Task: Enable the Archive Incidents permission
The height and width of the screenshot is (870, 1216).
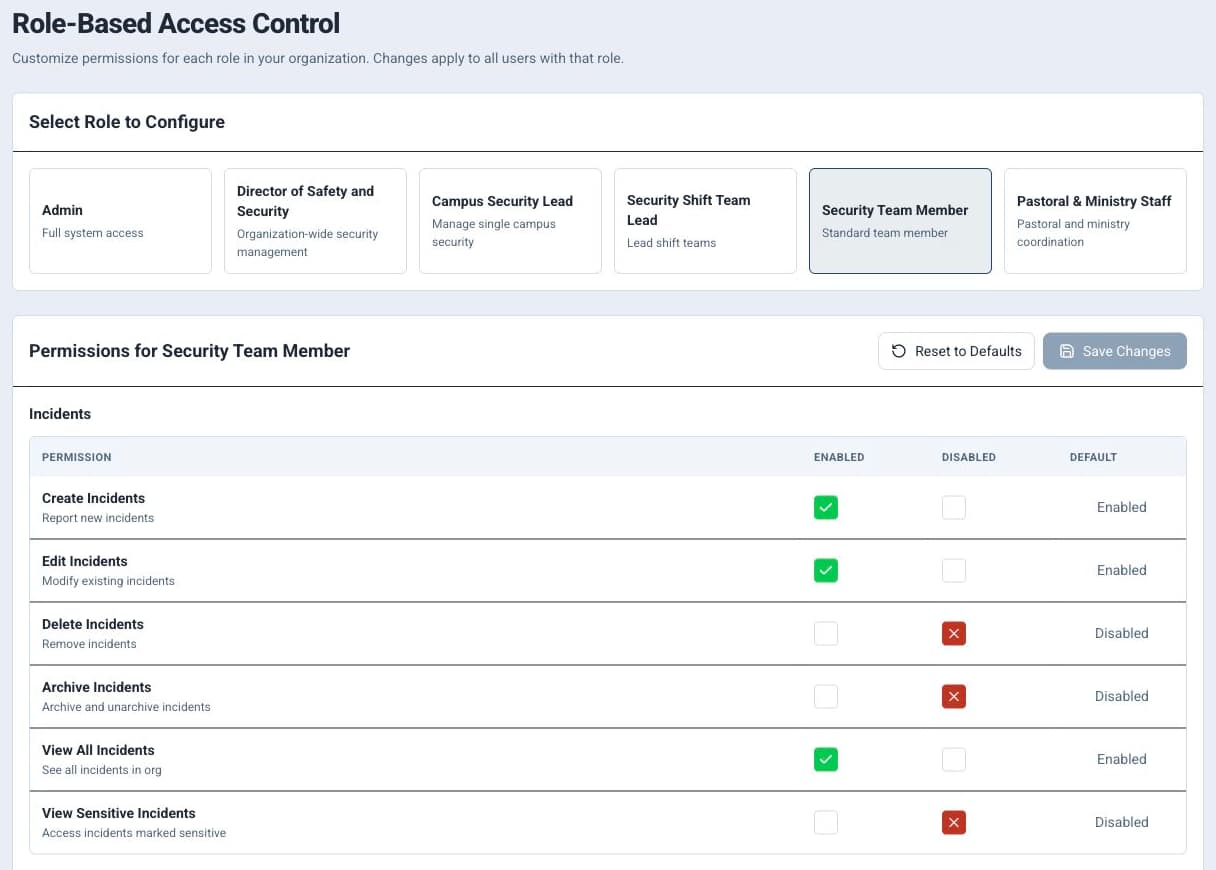Action: point(826,697)
